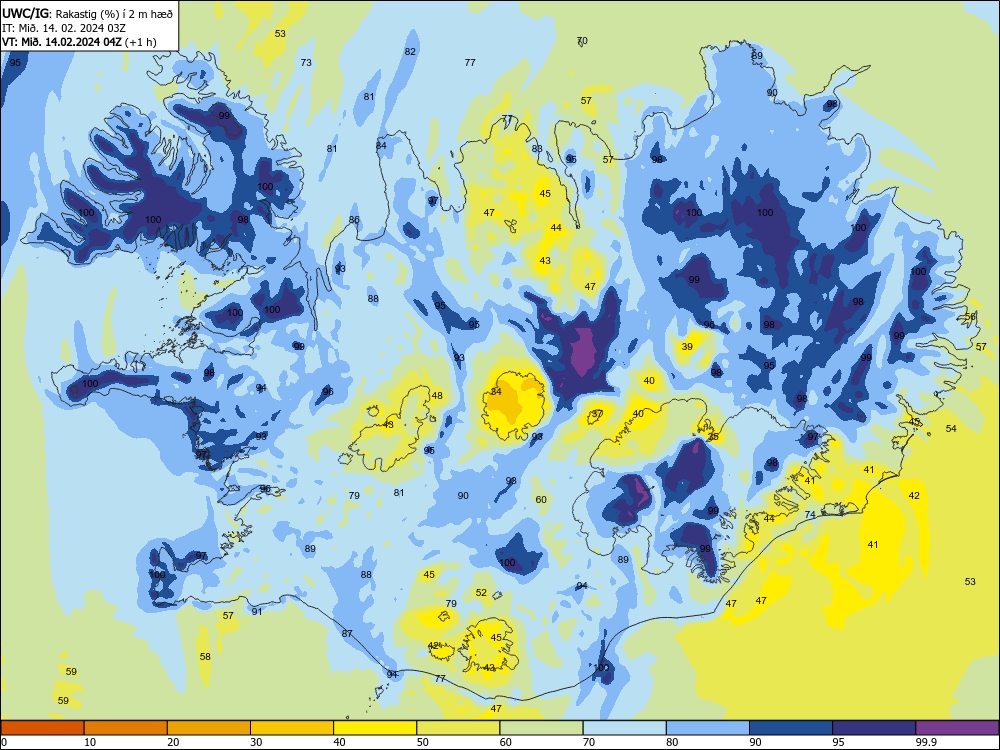1000x750 pixels.
Task: Click the value '34' on the central glacier
Action: click(496, 392)
